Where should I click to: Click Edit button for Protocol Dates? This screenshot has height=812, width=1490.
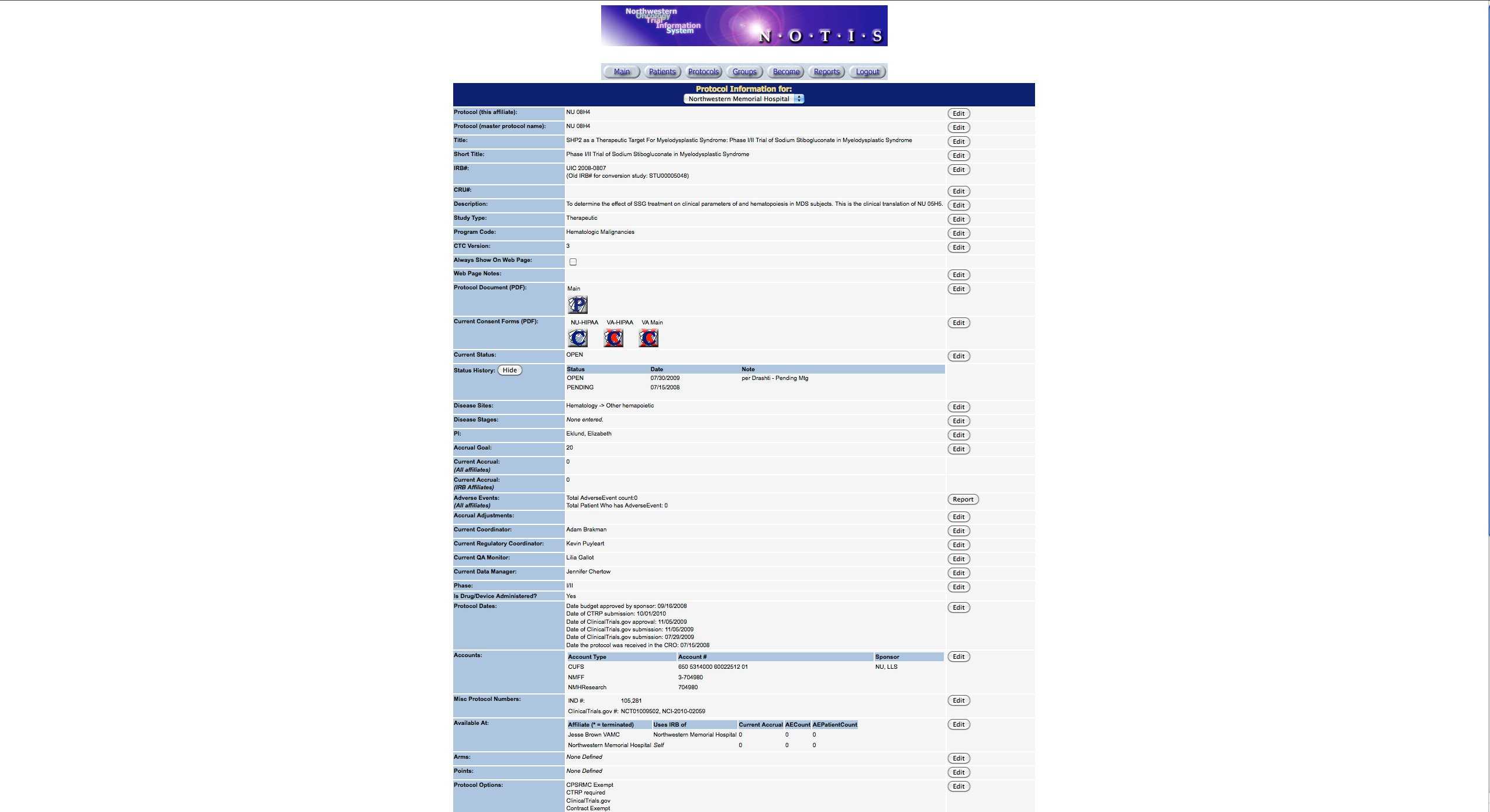coord(958,608)
